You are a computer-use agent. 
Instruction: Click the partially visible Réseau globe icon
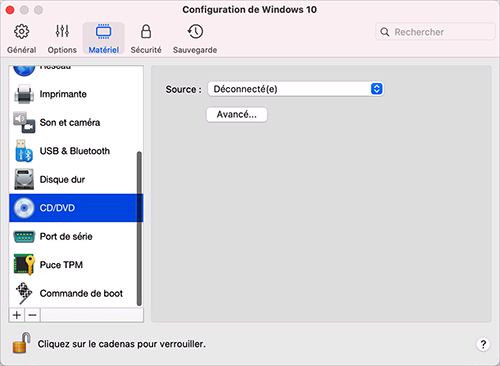pyautogui.click(x=24, y=70)
